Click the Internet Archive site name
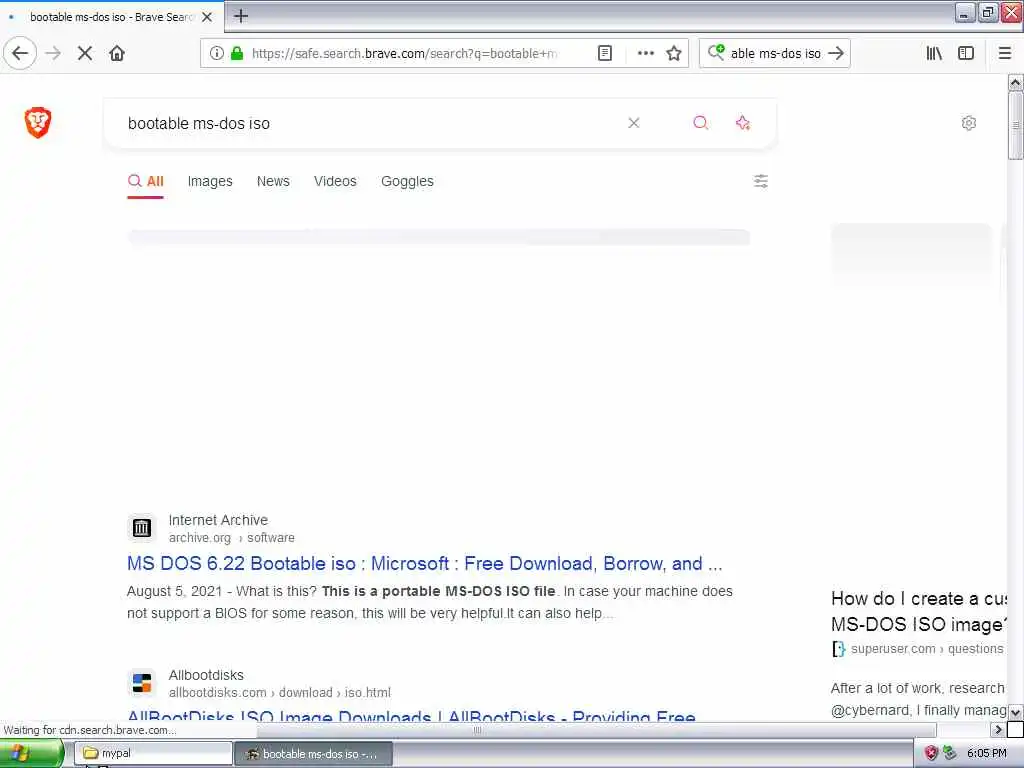Viewport: 1024px width, 768px height. click(218, 520)
